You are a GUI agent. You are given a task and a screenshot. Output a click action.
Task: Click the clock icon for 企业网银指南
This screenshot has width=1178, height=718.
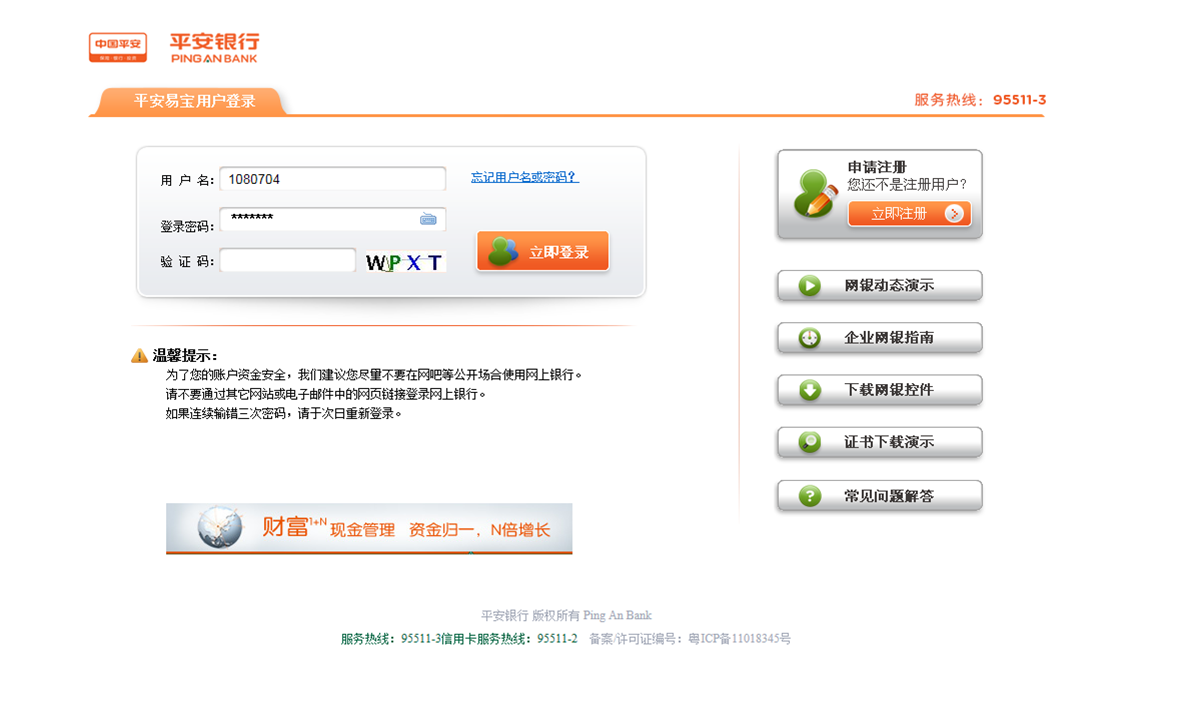tap(809, 338)
